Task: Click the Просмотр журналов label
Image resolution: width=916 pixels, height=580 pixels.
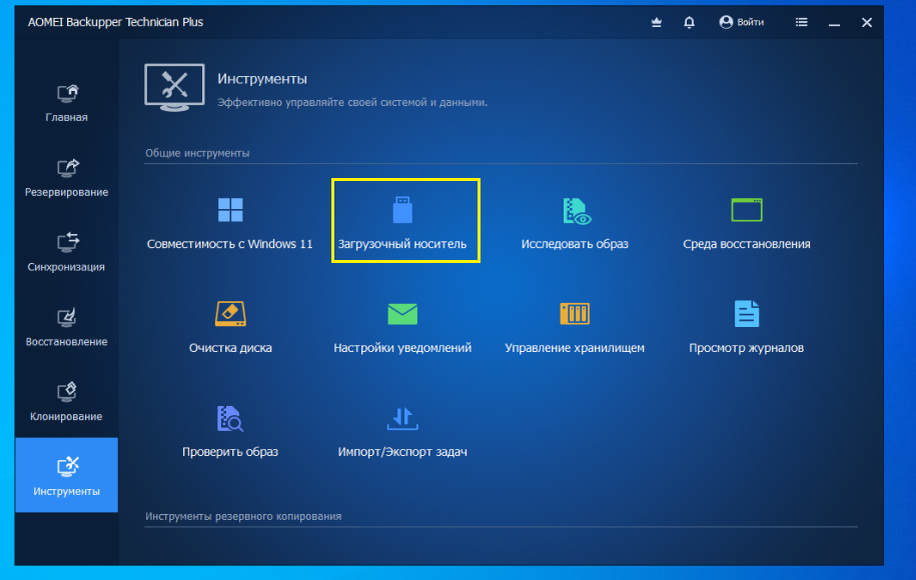Action: click(x=747, y=348)
